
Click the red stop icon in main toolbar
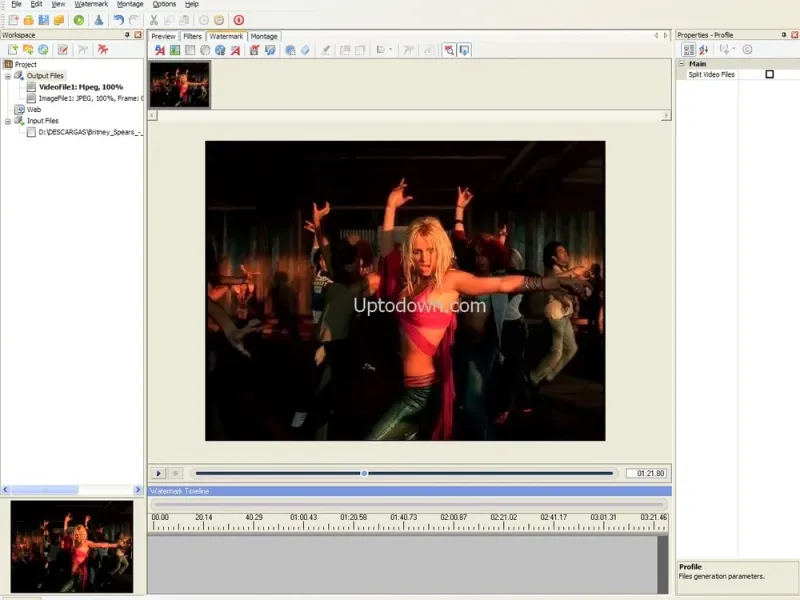click(x=238, y=20)
